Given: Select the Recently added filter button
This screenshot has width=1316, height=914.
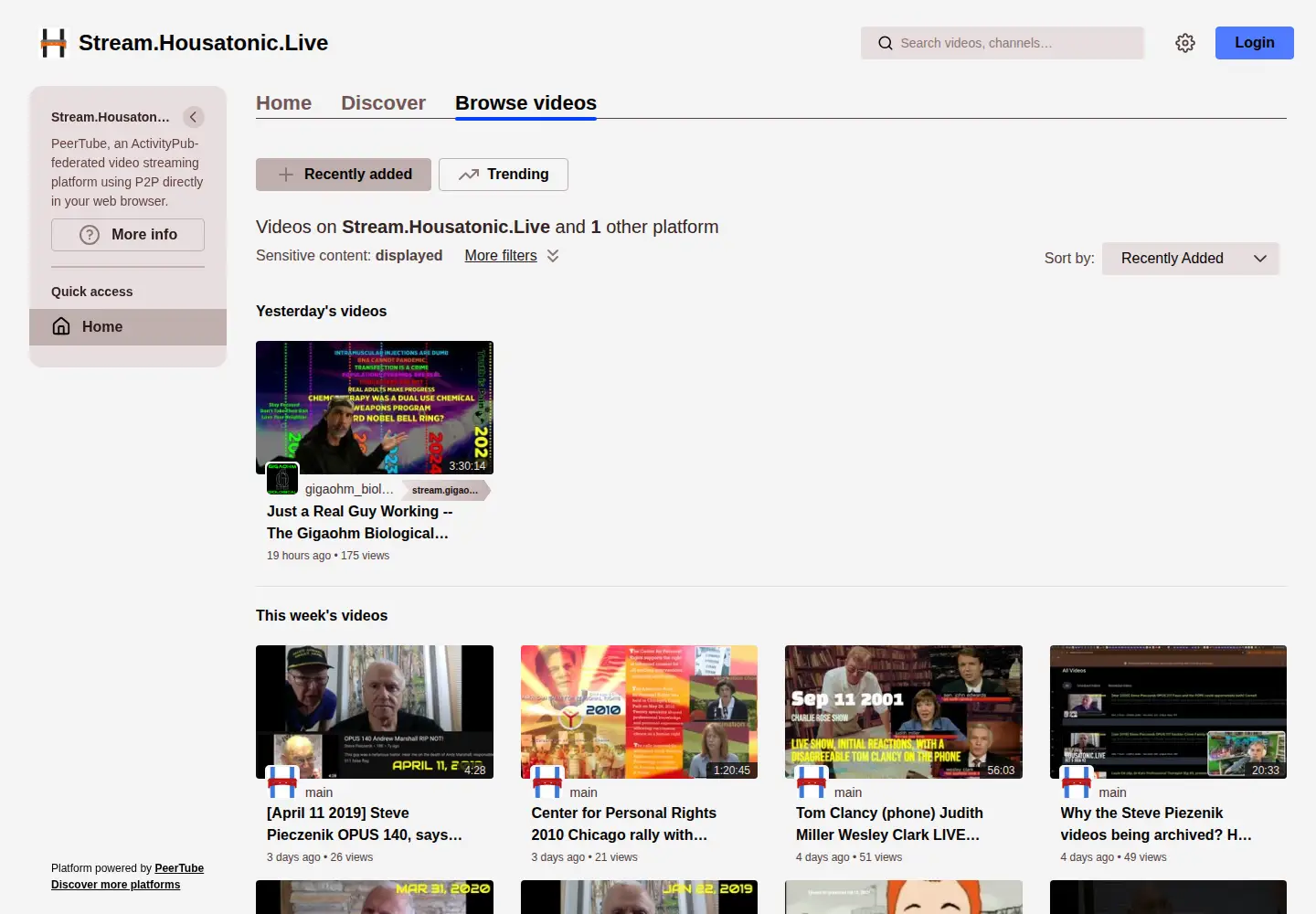Looking at the screenshot, I should coord(344,175).
